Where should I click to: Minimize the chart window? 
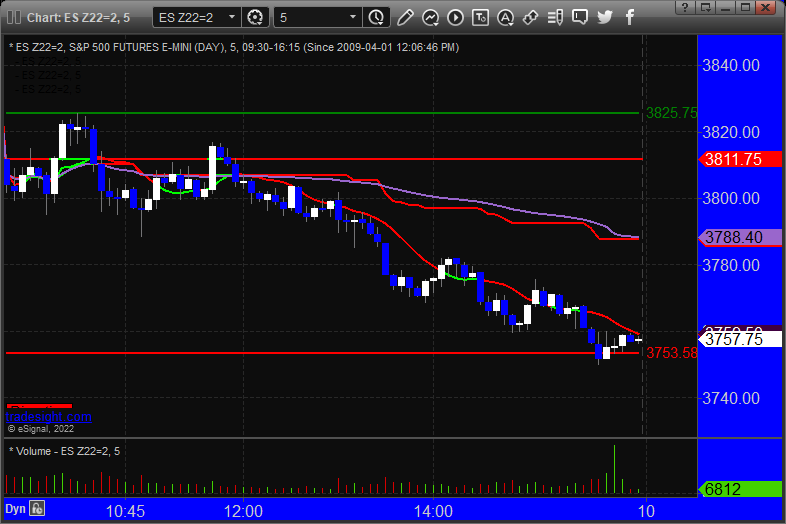pos(725,7)
